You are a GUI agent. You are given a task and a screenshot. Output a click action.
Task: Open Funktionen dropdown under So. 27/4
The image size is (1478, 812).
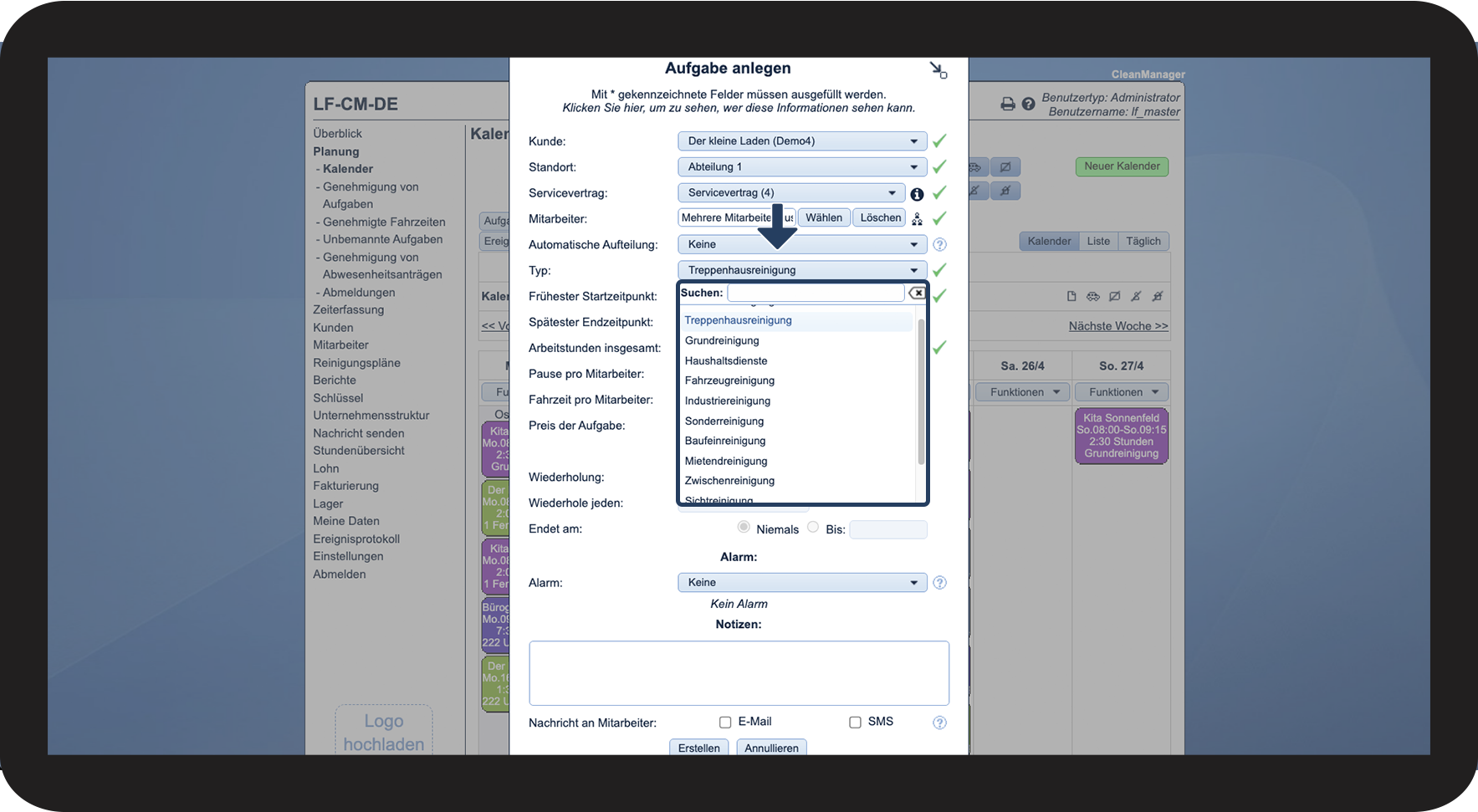(1121, 392)
